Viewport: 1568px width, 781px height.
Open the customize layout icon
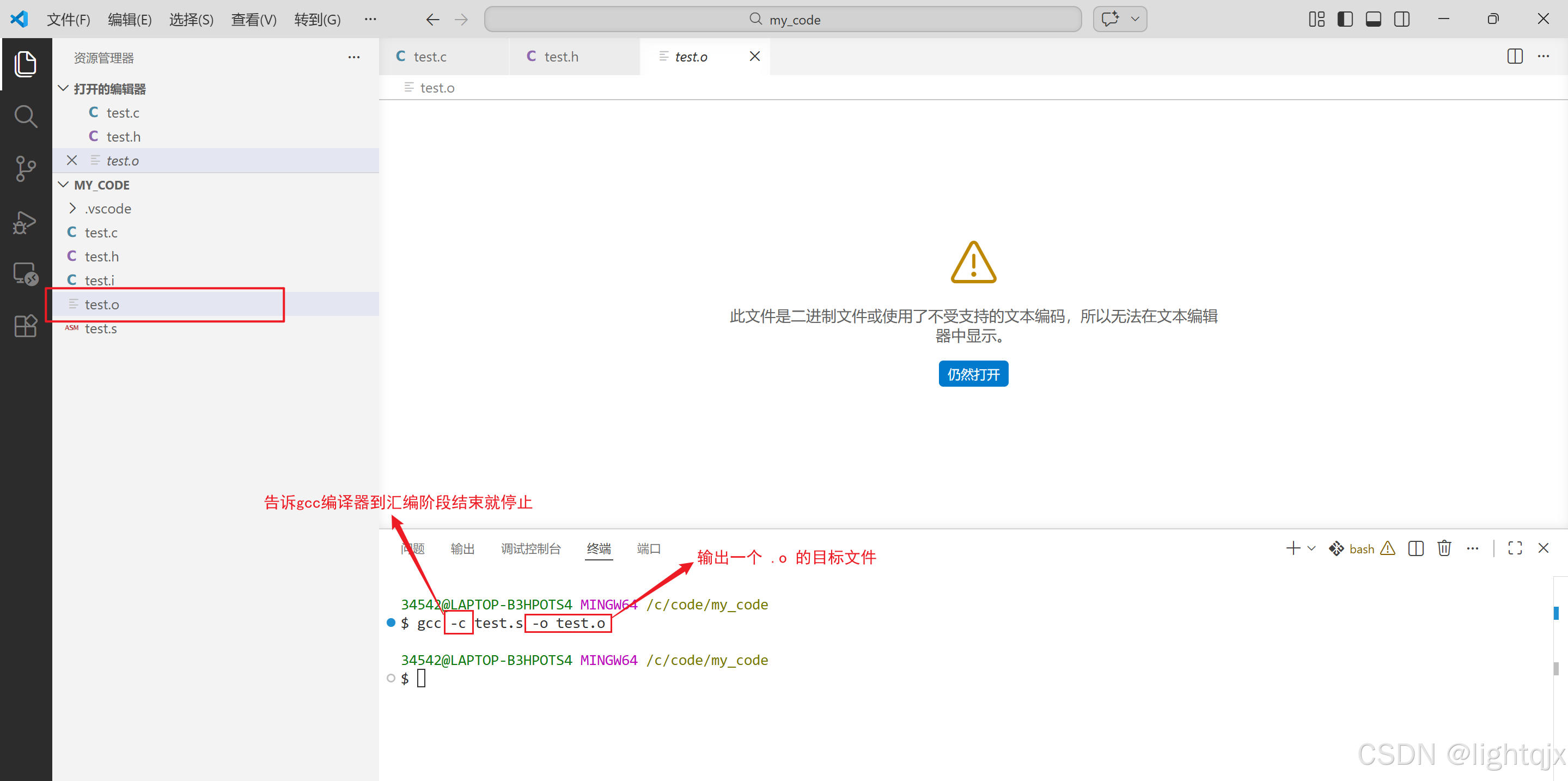[x=1316, y=20]
